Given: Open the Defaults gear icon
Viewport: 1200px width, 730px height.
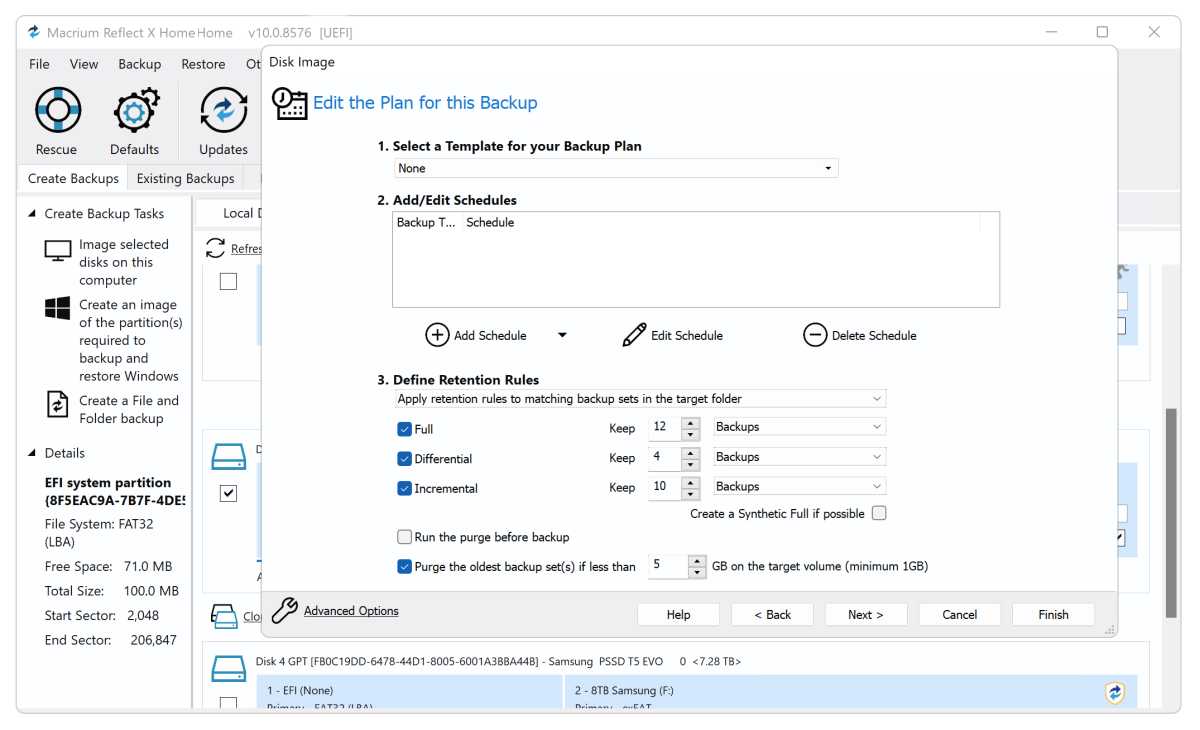Looking at the screenshot, I should (135, 111).
